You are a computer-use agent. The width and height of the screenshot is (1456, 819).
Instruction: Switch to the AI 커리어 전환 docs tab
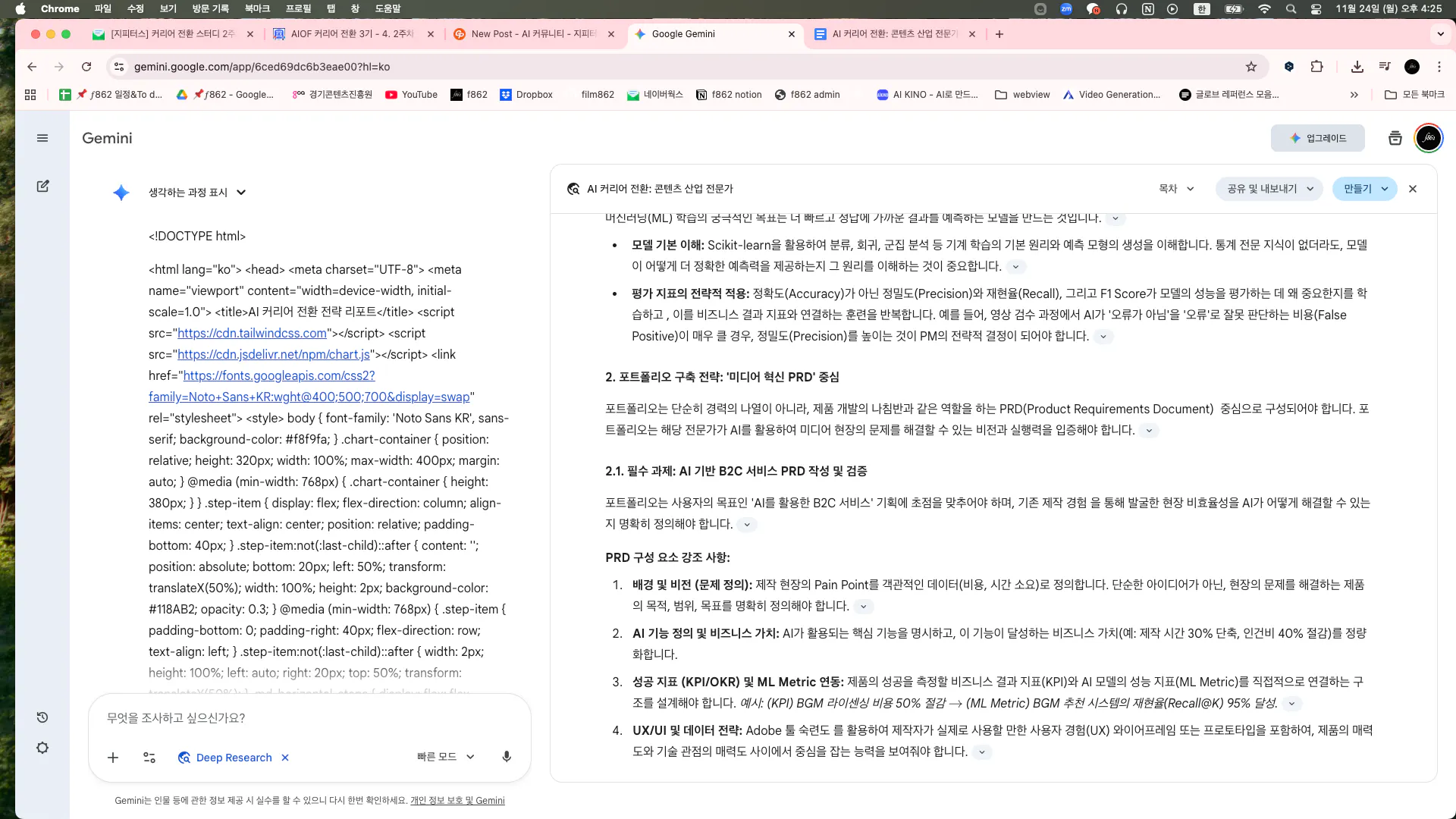894,34
